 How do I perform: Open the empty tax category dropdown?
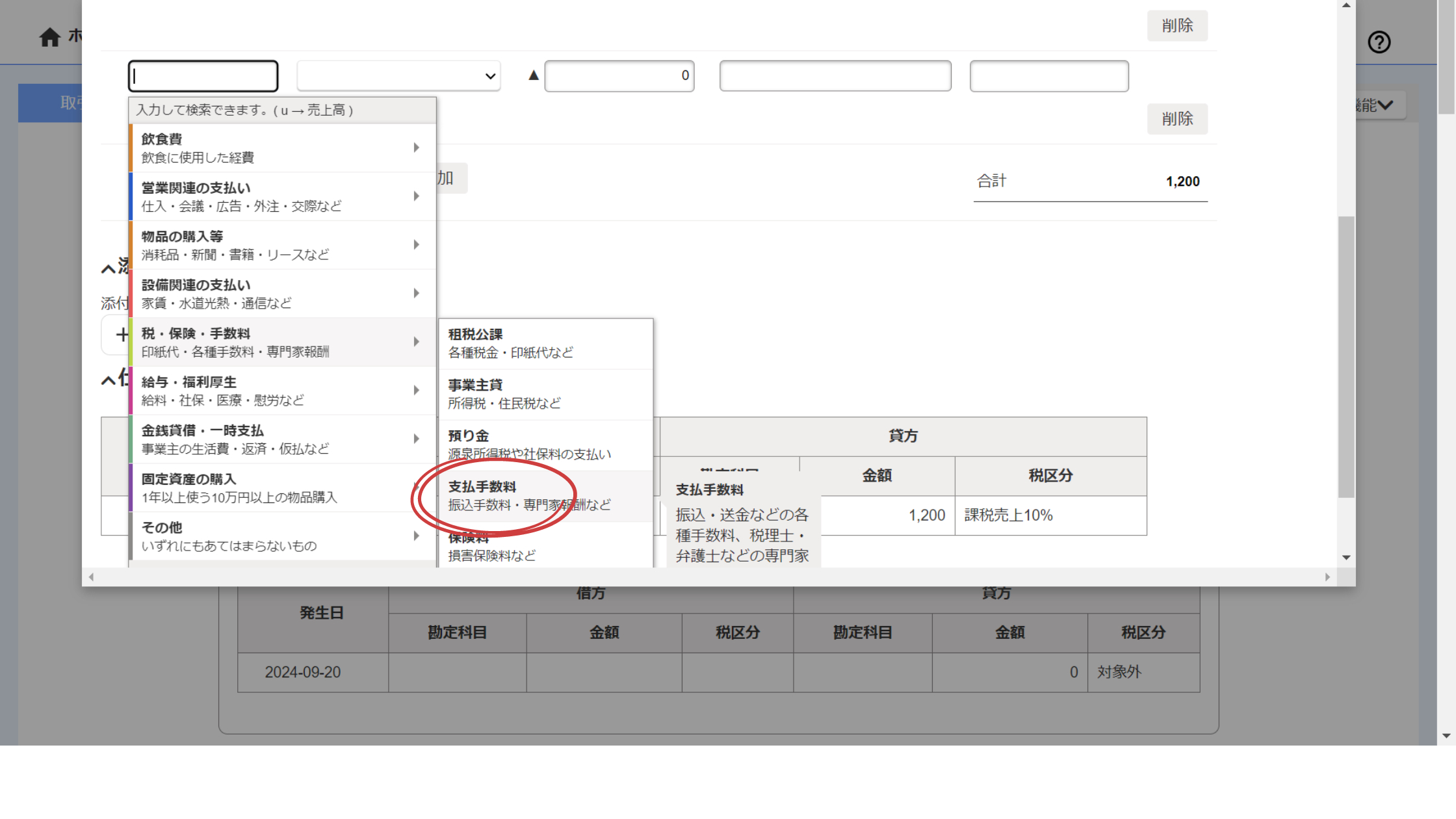click(398, 76)
